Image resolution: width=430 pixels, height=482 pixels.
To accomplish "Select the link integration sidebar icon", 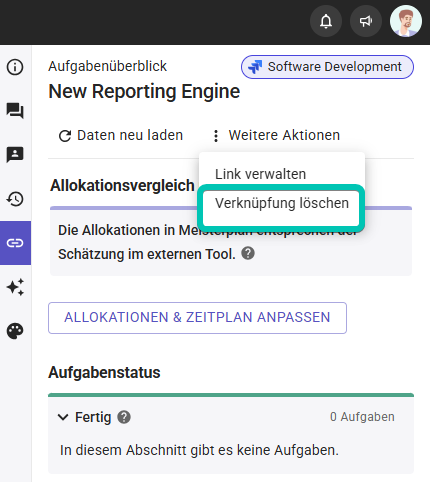I will pos(15,243).
